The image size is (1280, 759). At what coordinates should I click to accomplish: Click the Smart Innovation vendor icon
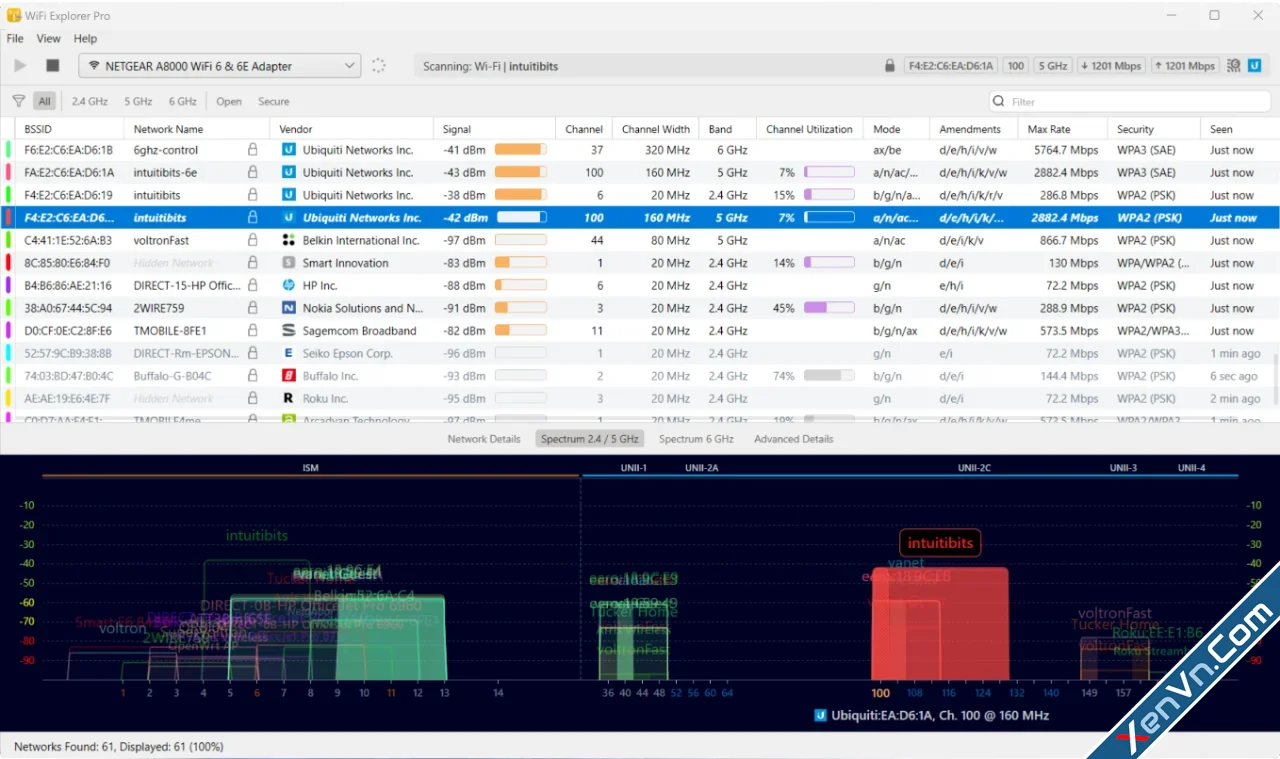coord(289,263)
